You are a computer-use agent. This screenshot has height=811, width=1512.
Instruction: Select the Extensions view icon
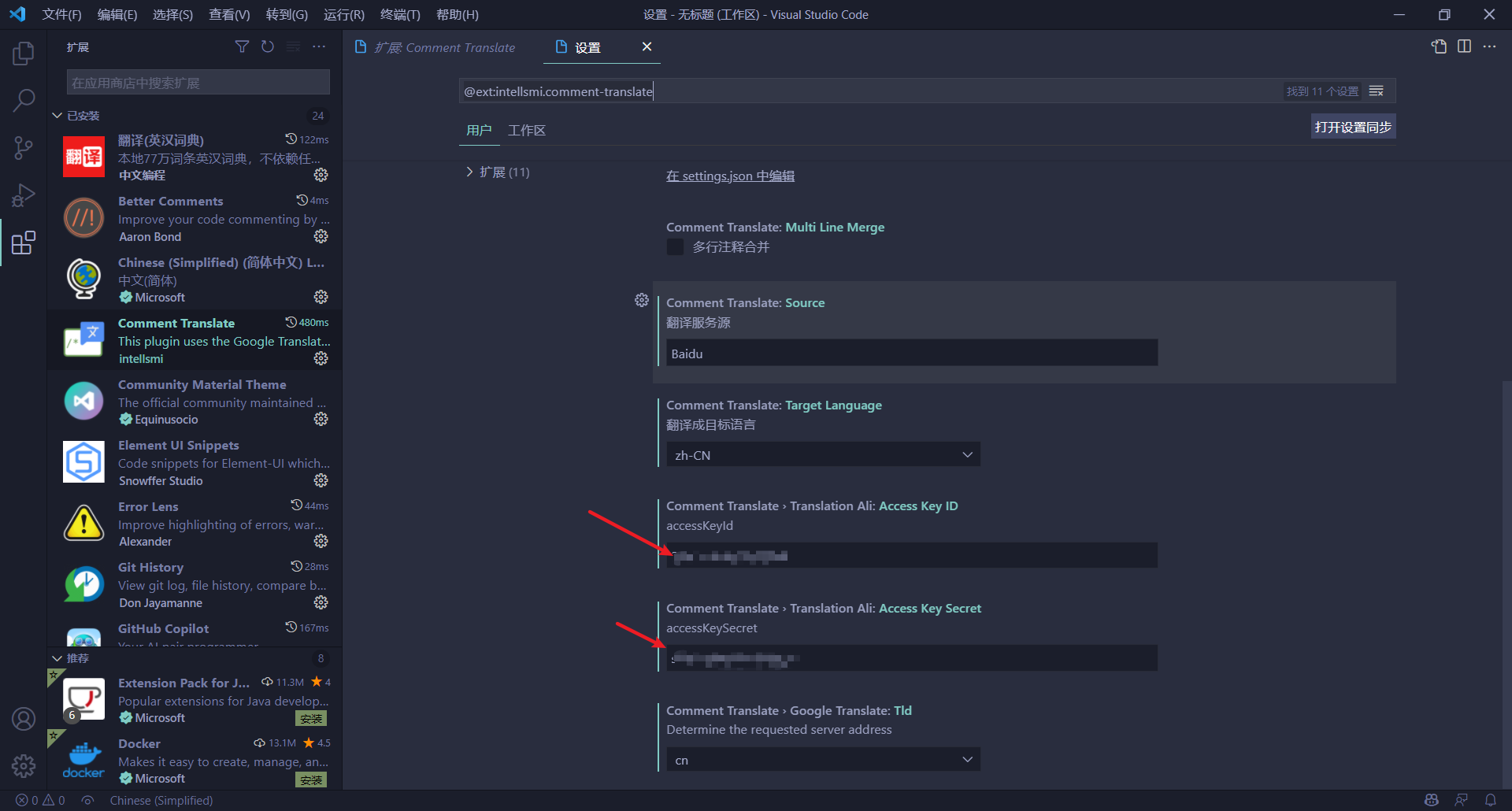[x=24, y=243]
